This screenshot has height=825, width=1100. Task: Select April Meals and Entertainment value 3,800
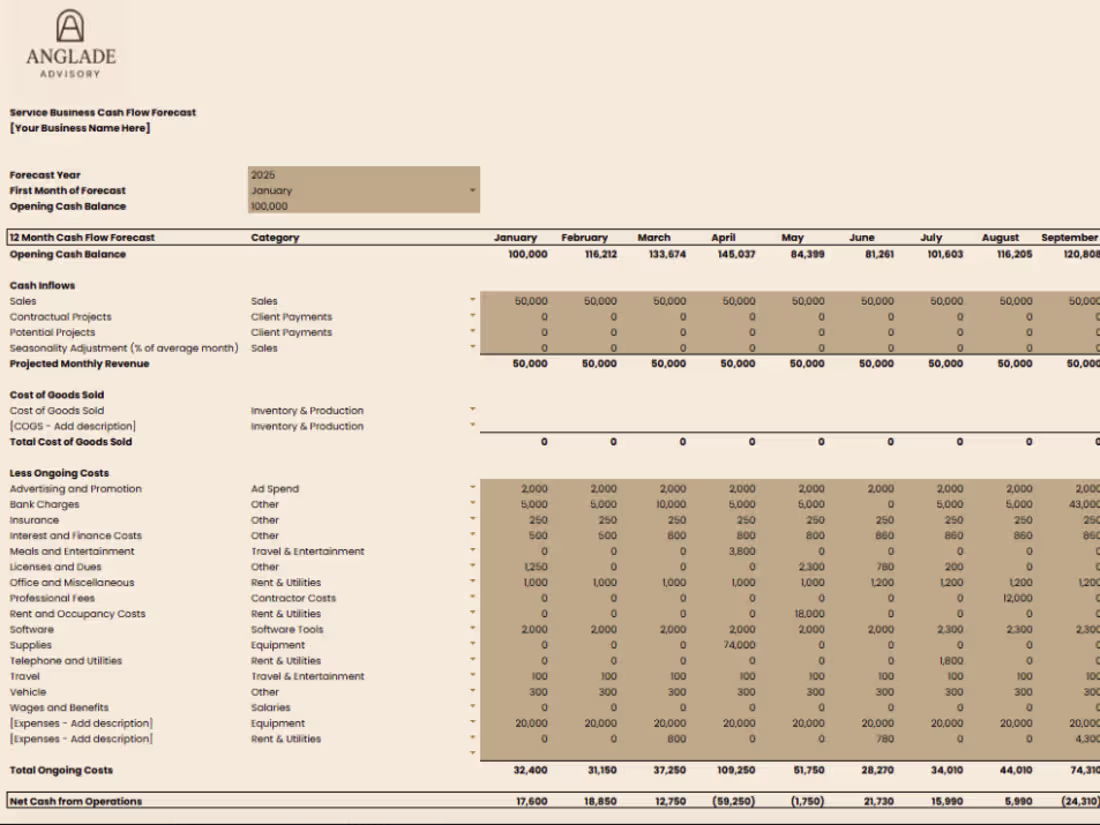pyautogui.click(x=742, y=551)
